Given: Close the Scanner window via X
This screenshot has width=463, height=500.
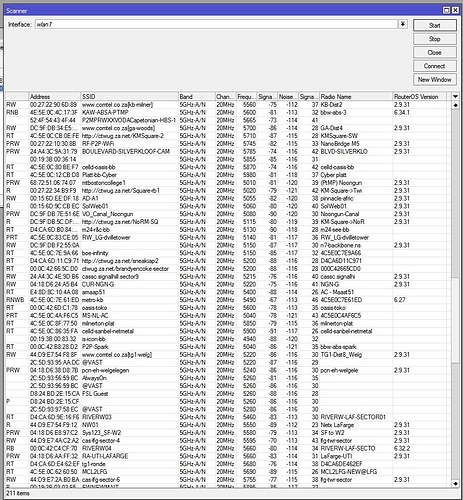Looking at the screenshot, I should point(455,11).
